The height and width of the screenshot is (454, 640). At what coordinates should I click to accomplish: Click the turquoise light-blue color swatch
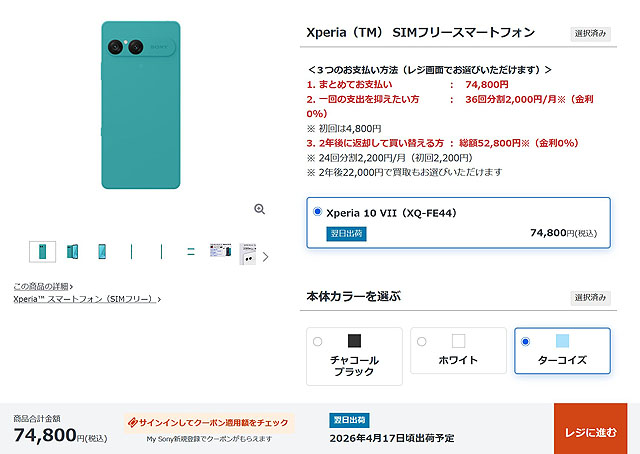(562, 341)
